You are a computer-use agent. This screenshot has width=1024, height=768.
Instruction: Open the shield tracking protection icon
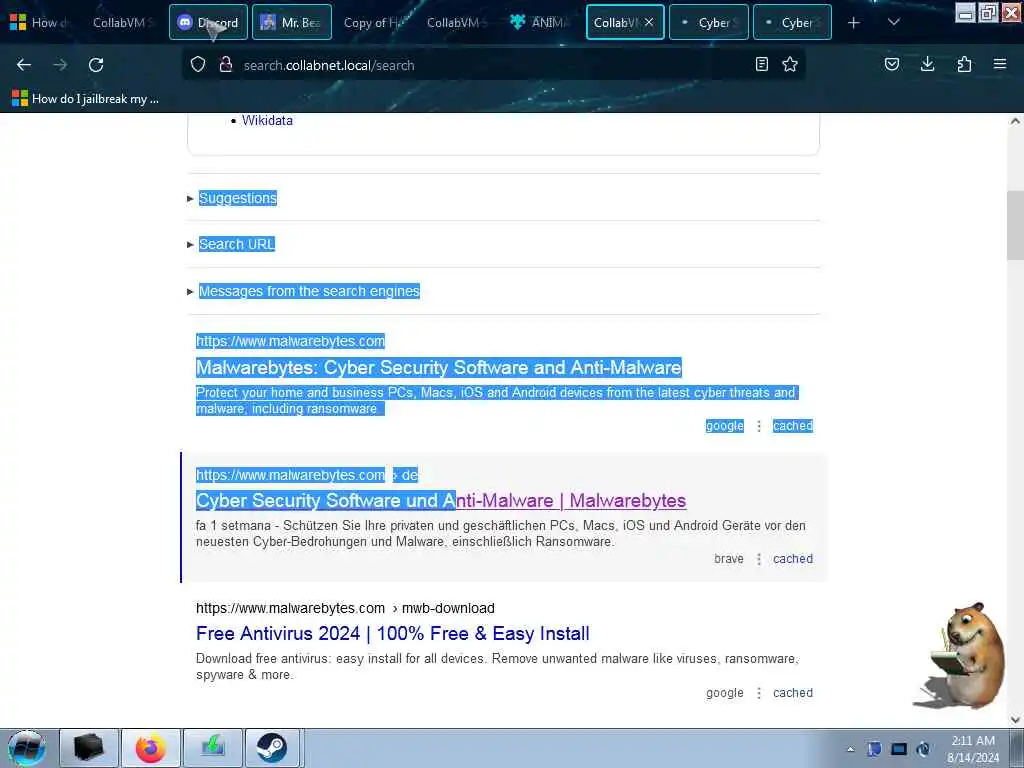click(198, 65)
